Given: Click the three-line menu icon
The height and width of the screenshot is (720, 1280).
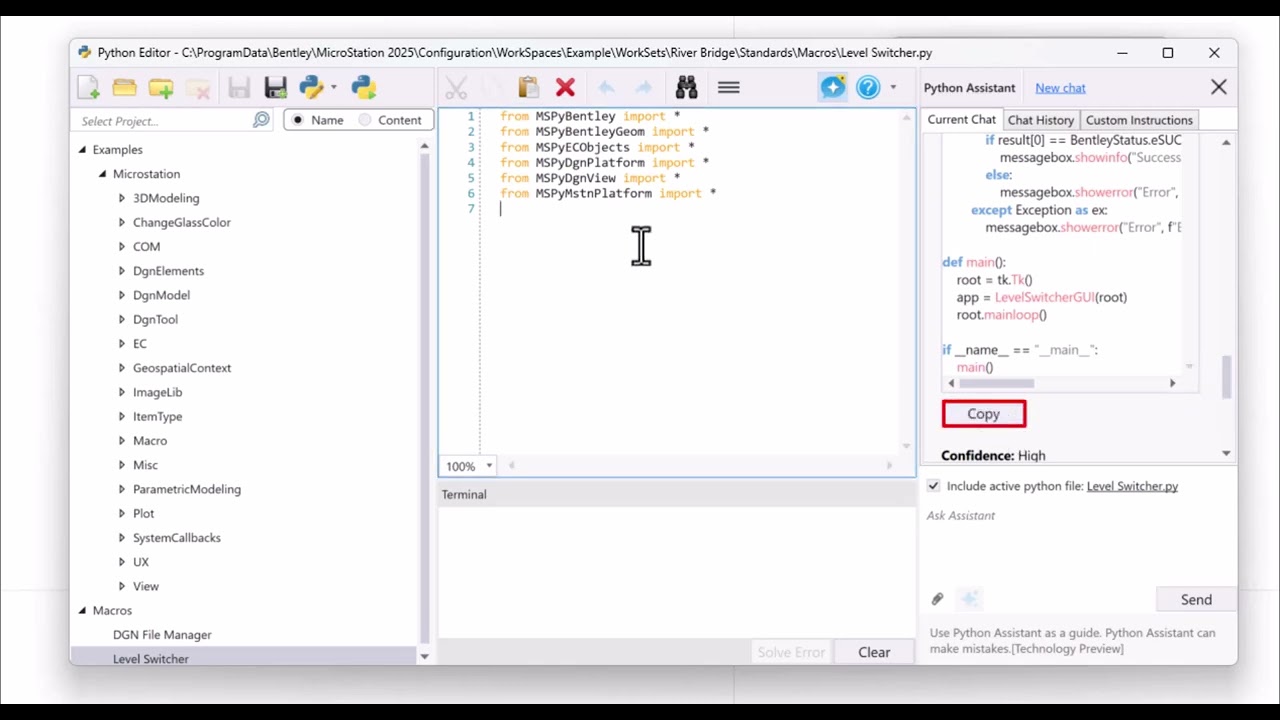Looking at the screenshot, I should tap(729, 88).
